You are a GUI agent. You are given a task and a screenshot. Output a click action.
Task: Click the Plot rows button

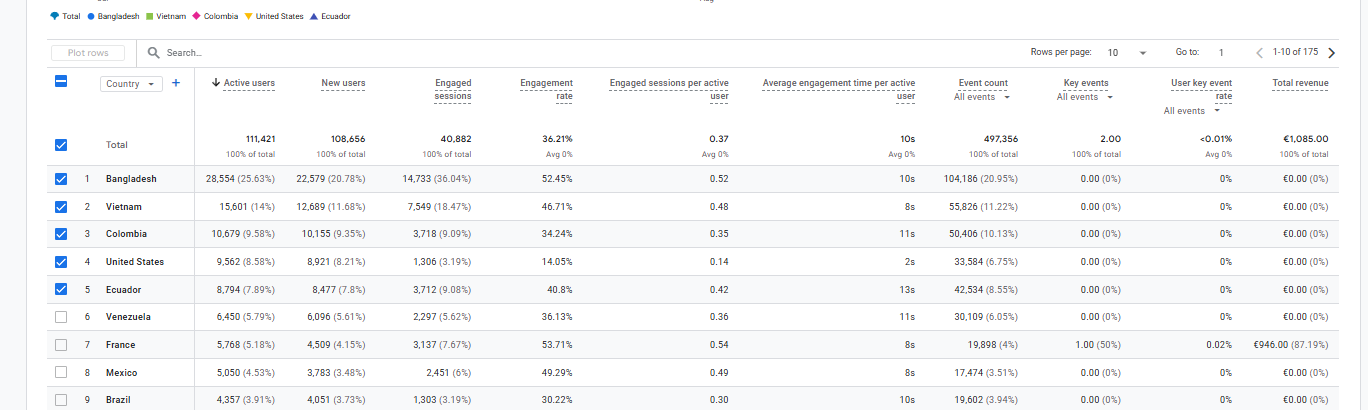click(x=87, y=53)
